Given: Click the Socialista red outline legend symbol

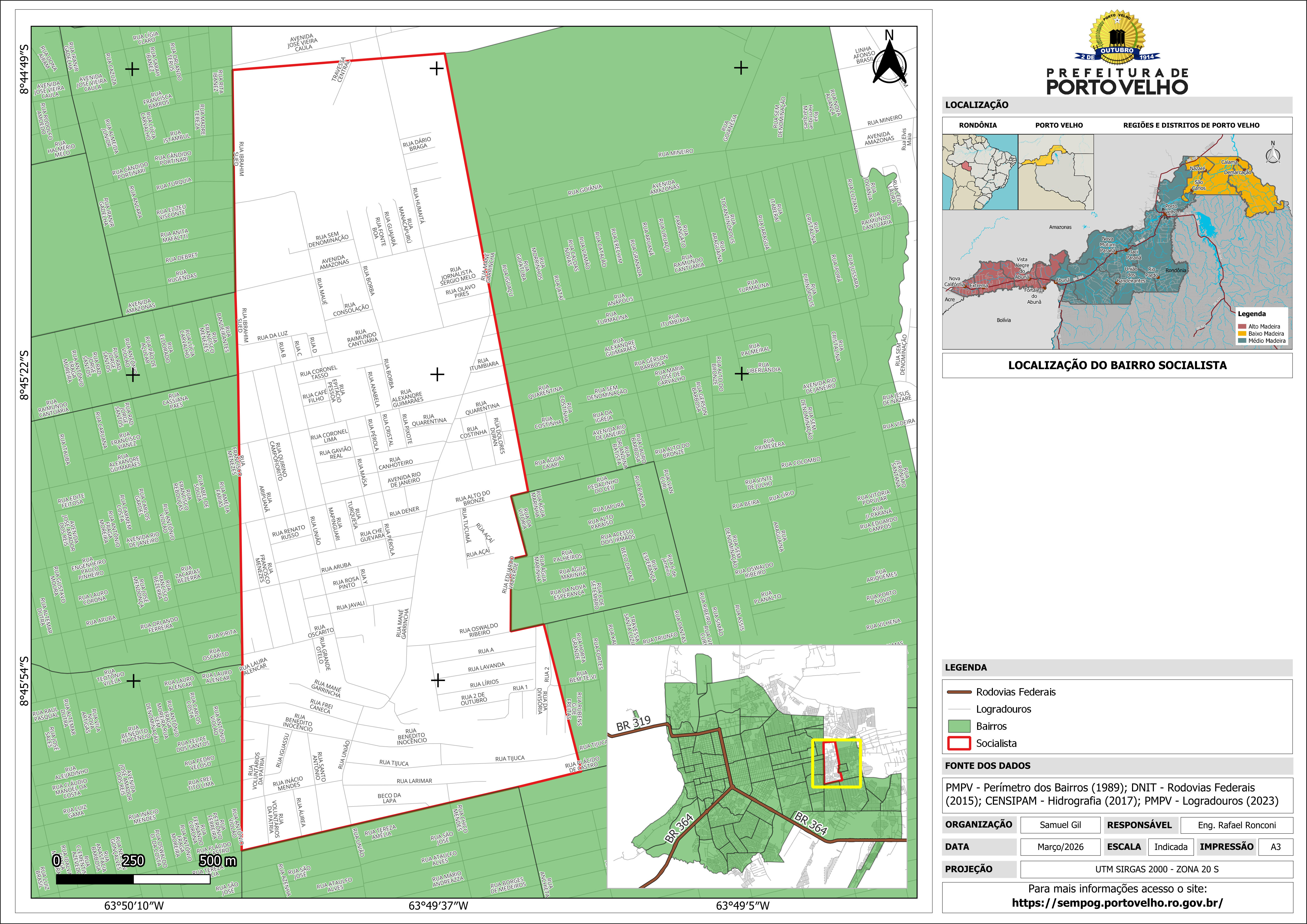Looking at the screenshot, I should (x=959, y=743).
